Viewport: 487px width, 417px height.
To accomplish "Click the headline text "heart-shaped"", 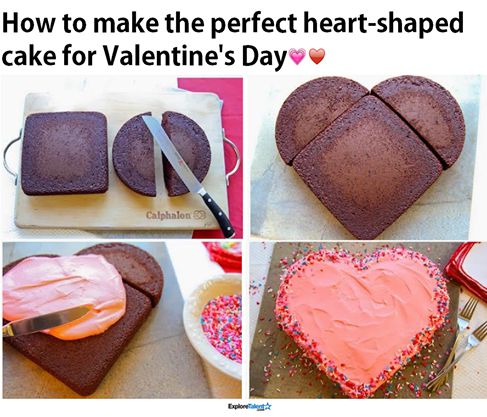I will (x=382, y=23).
